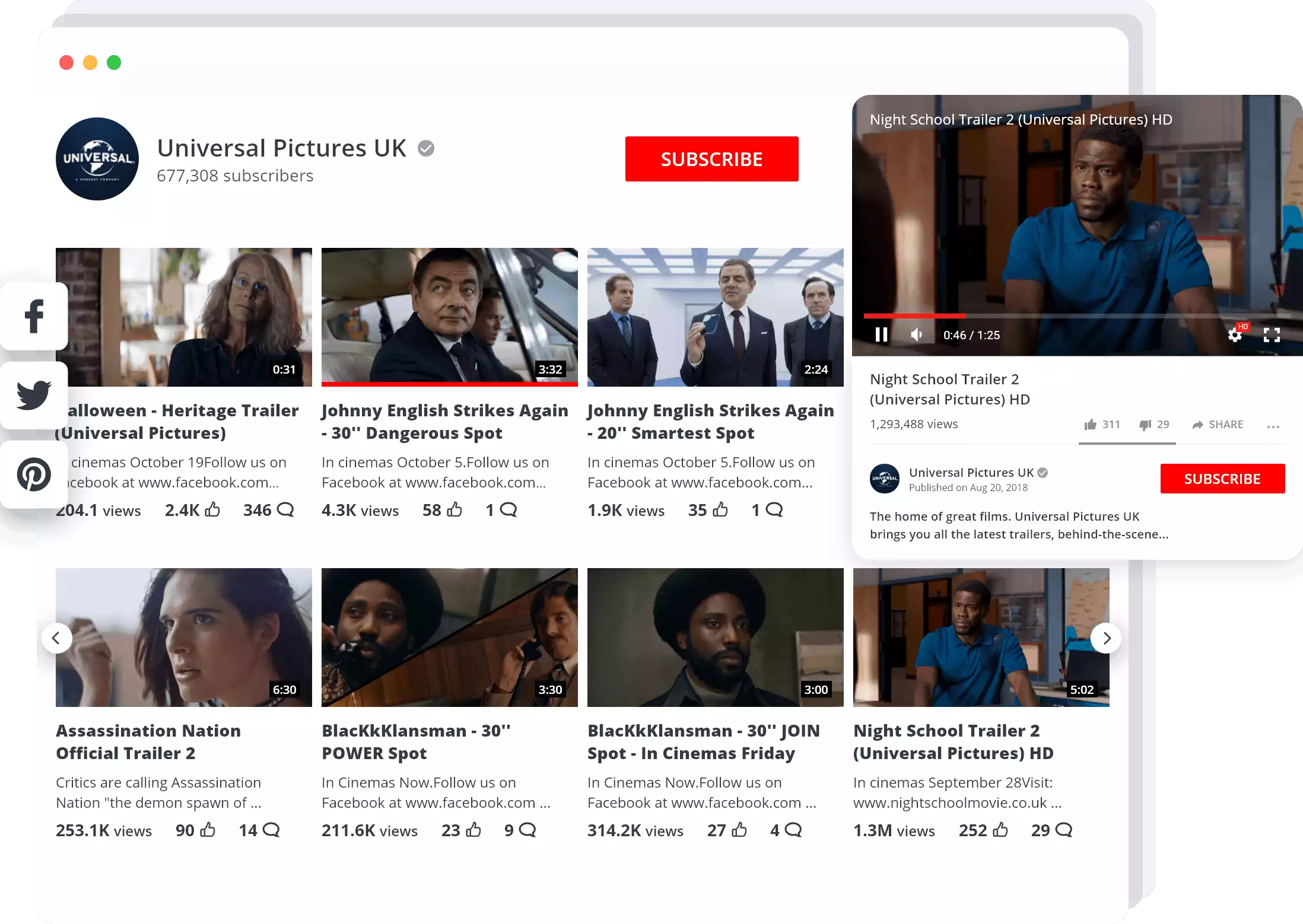Click Night School Trailer 2 grid title
1303x924 pixels.
point(954,742)
